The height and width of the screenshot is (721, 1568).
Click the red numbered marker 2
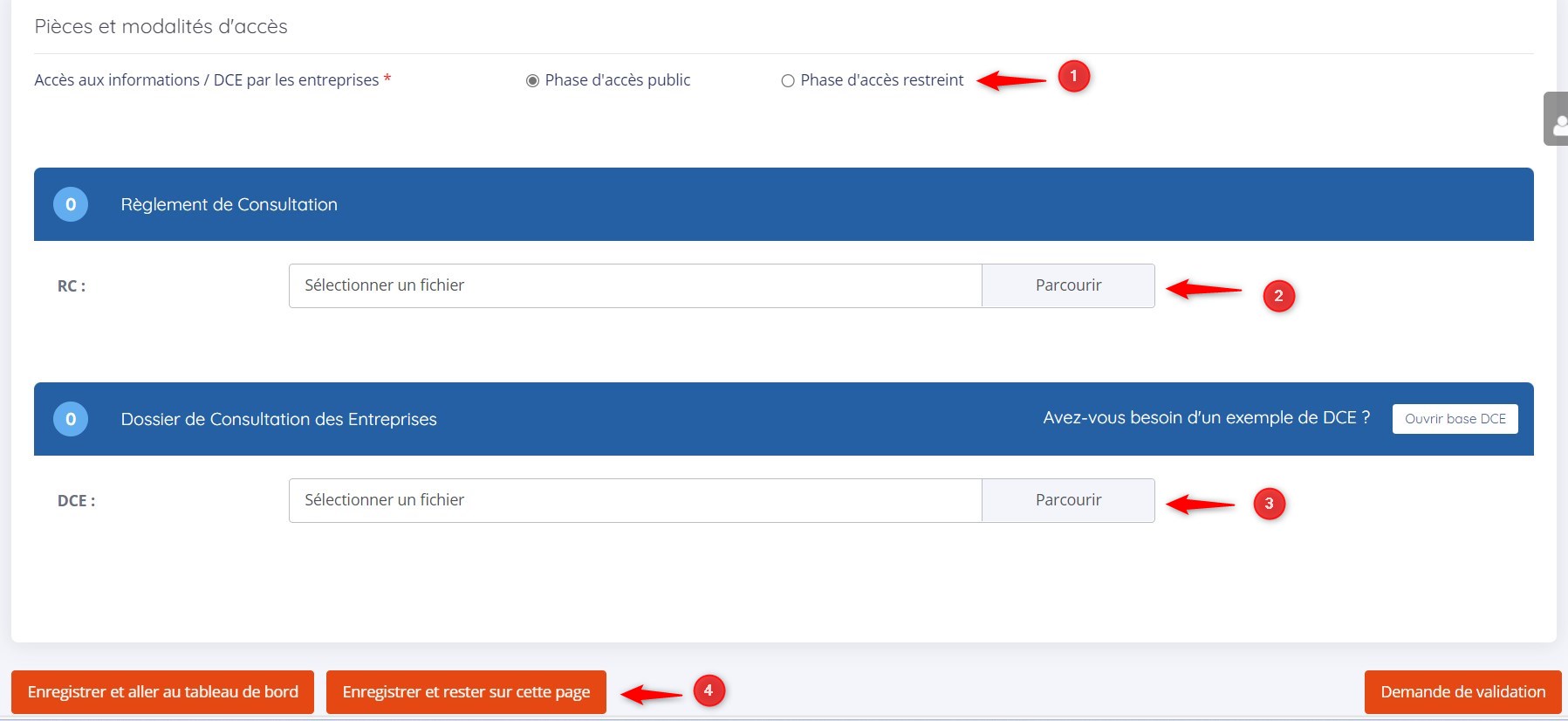coord(1278,296)
